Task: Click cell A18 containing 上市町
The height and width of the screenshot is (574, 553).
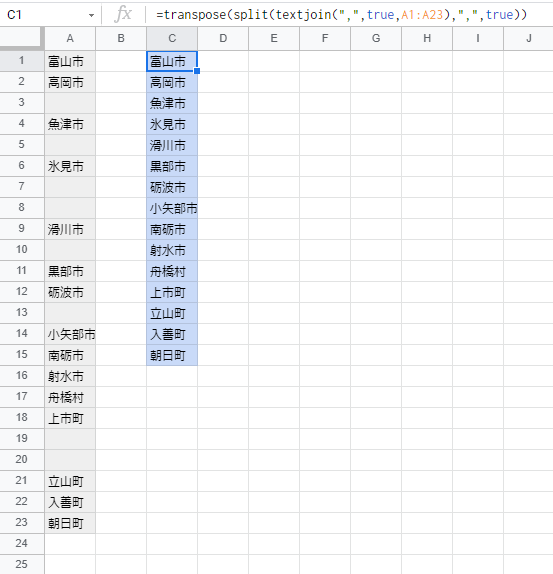Action: pos(70,418)
